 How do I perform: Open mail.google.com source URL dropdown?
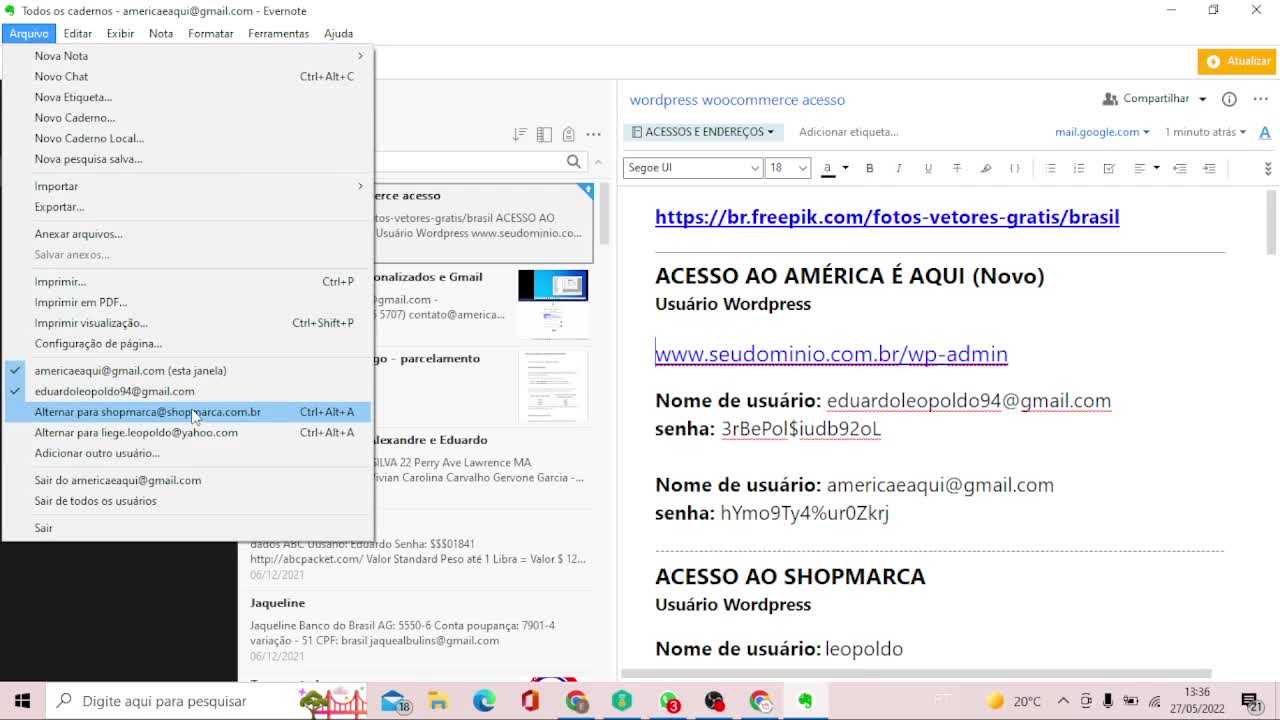[x=1102, y=132]
